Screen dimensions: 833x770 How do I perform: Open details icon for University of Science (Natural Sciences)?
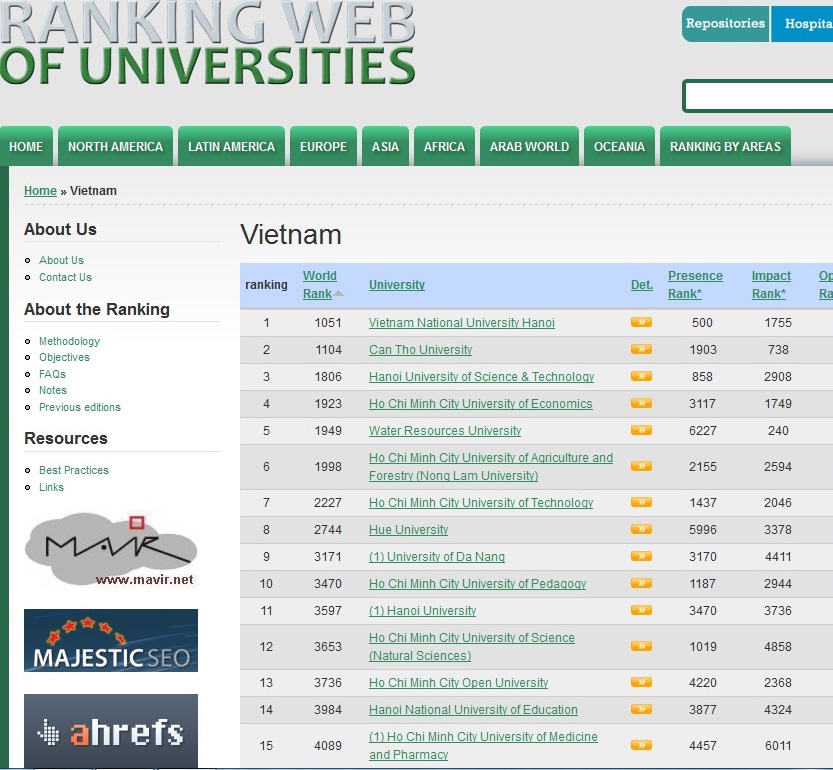coord(641,646)
